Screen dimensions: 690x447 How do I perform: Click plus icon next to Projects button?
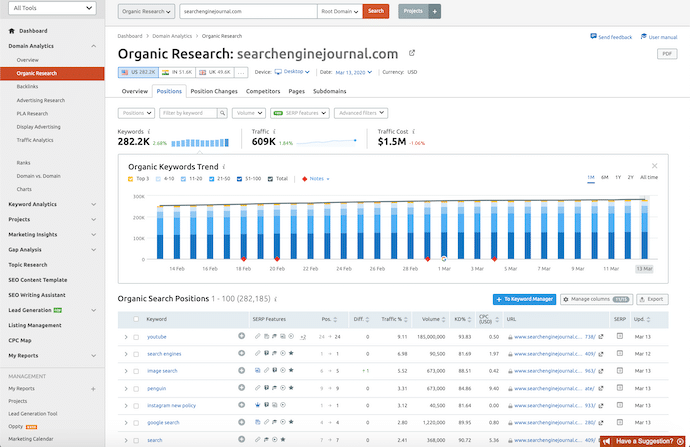(x=434, y=11)
